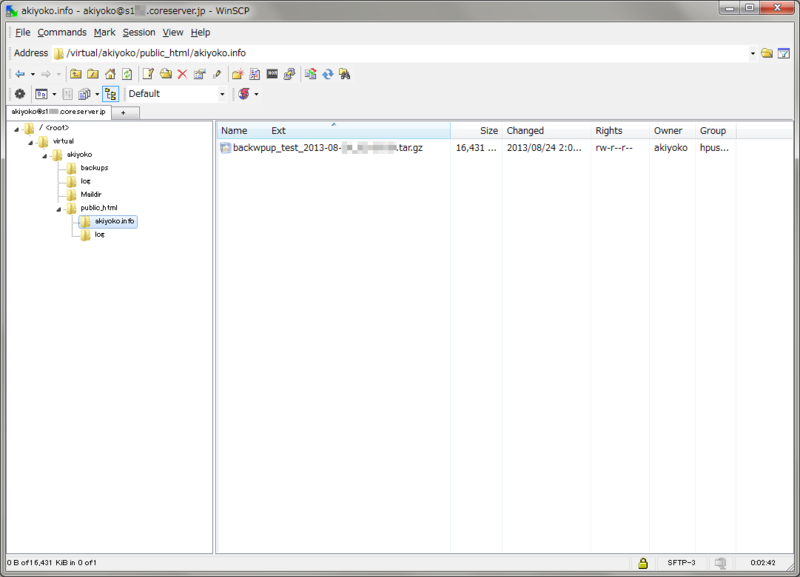
Task: Click open directory folder icon by address
Action: pos(766,53)
